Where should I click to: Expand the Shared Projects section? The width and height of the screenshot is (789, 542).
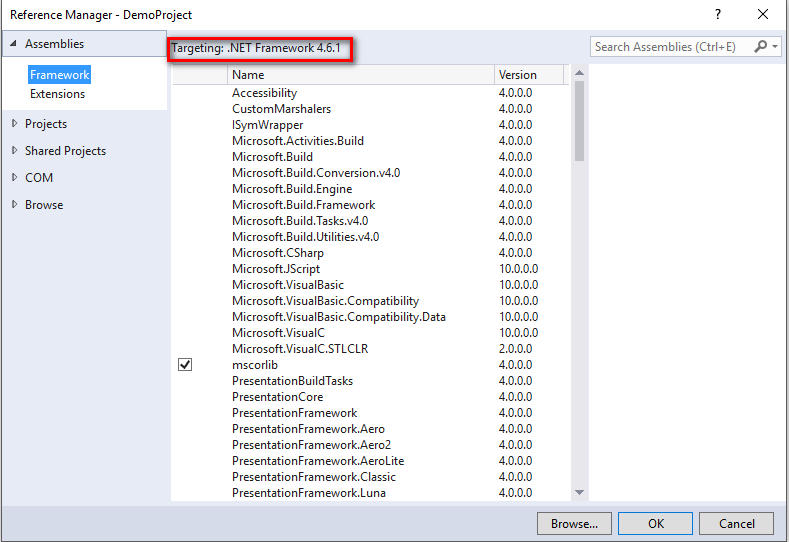tap(14, 150)
